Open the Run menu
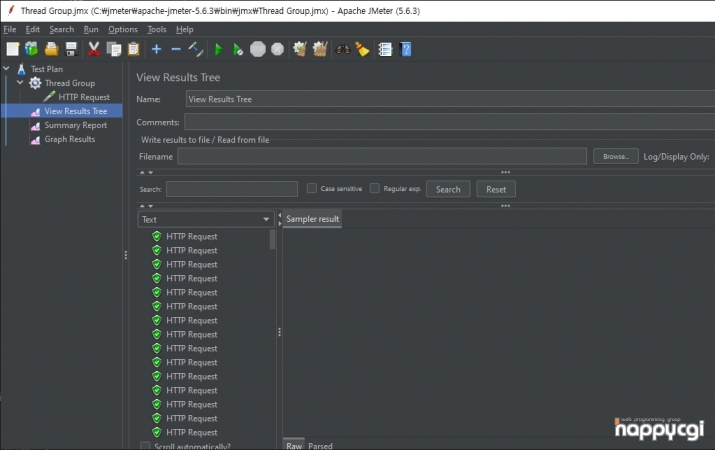 tap(91, 29)
